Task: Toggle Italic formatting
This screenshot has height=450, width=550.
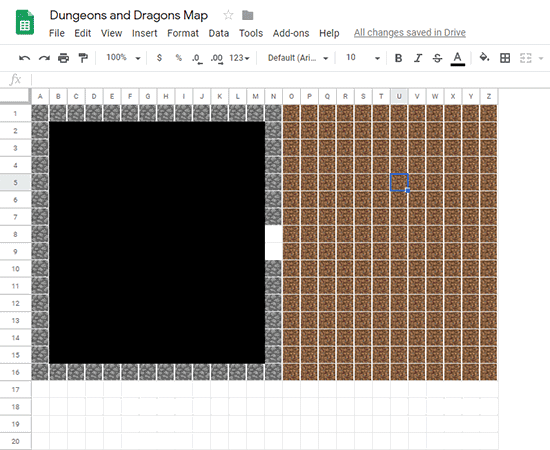Action: pos(417,58)
